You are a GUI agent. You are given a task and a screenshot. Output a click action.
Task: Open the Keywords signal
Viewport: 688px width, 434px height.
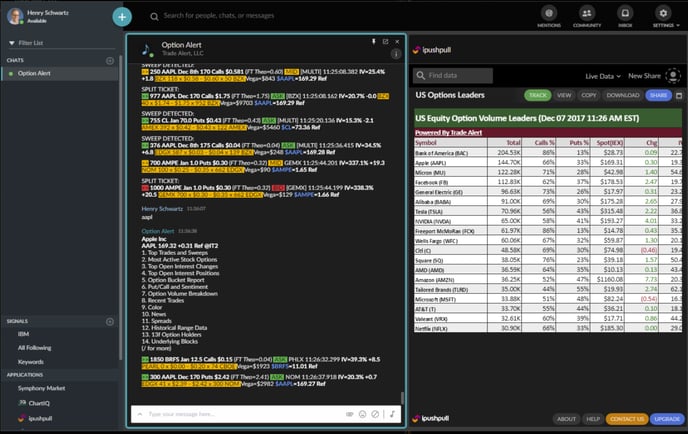click(31, 362)
